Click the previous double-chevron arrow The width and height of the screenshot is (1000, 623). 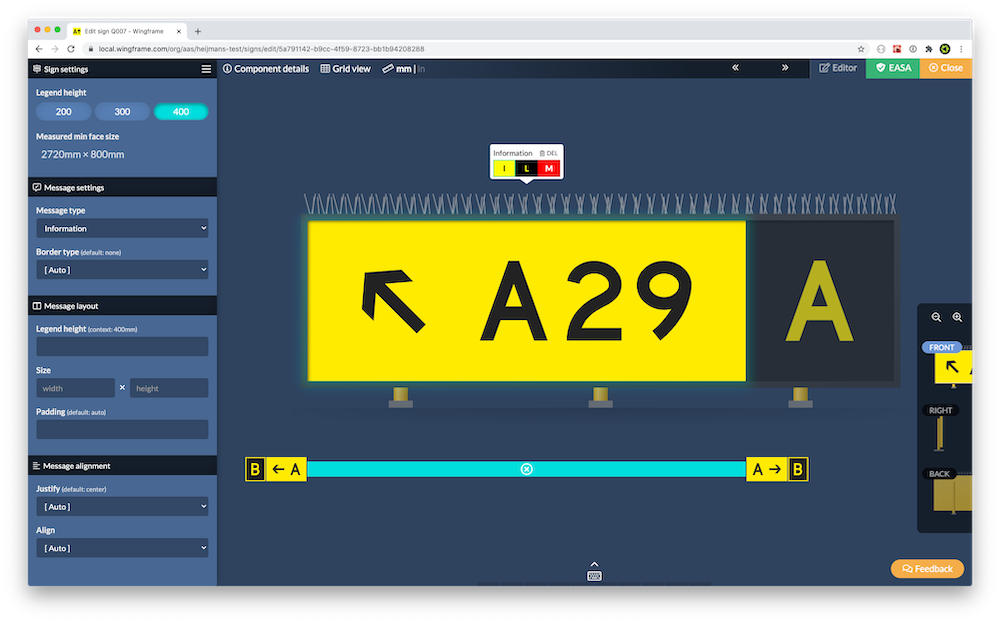pos(736,68)
